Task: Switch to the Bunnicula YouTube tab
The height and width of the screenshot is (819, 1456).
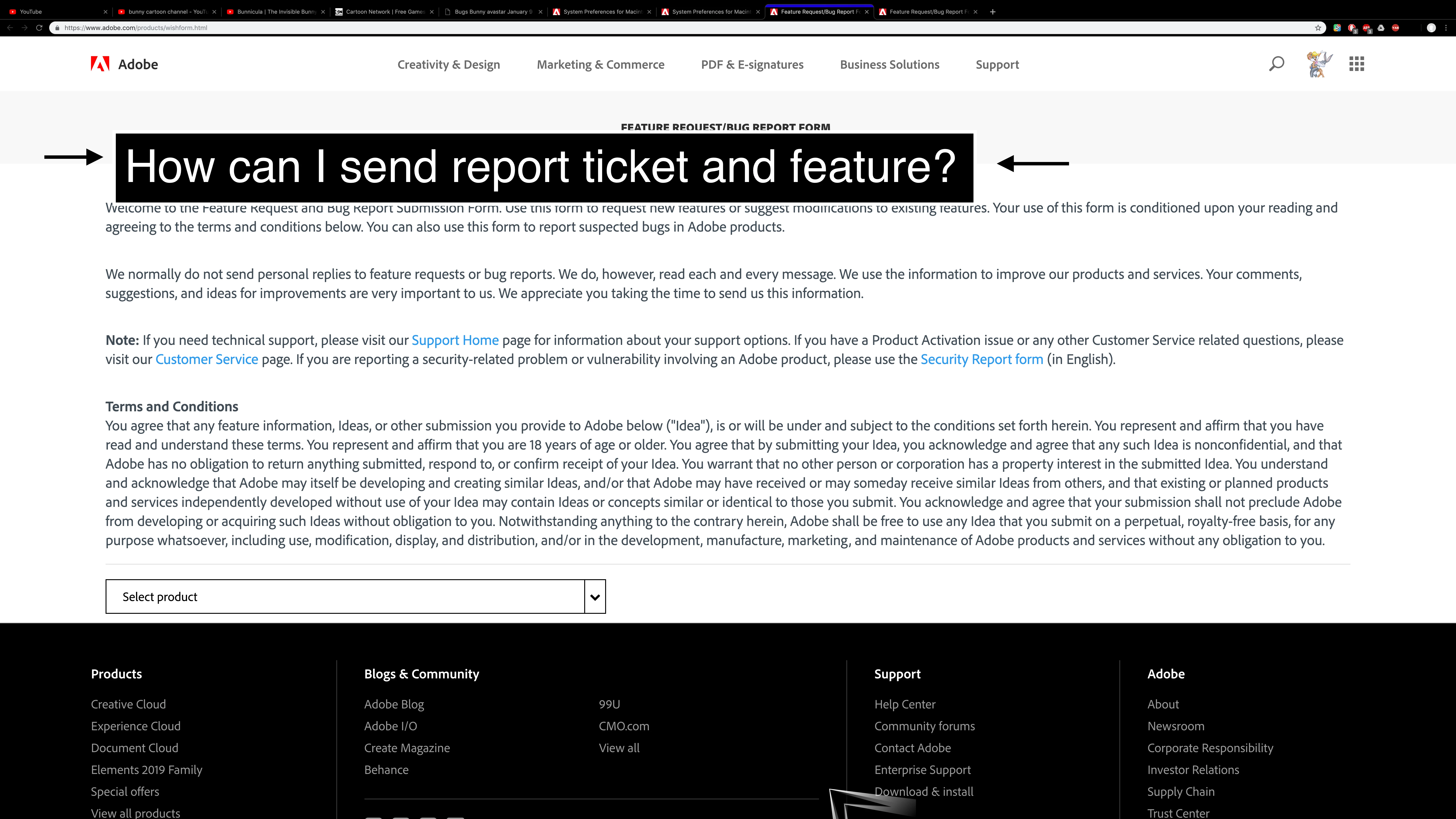Action: click(x=276, y=11)
